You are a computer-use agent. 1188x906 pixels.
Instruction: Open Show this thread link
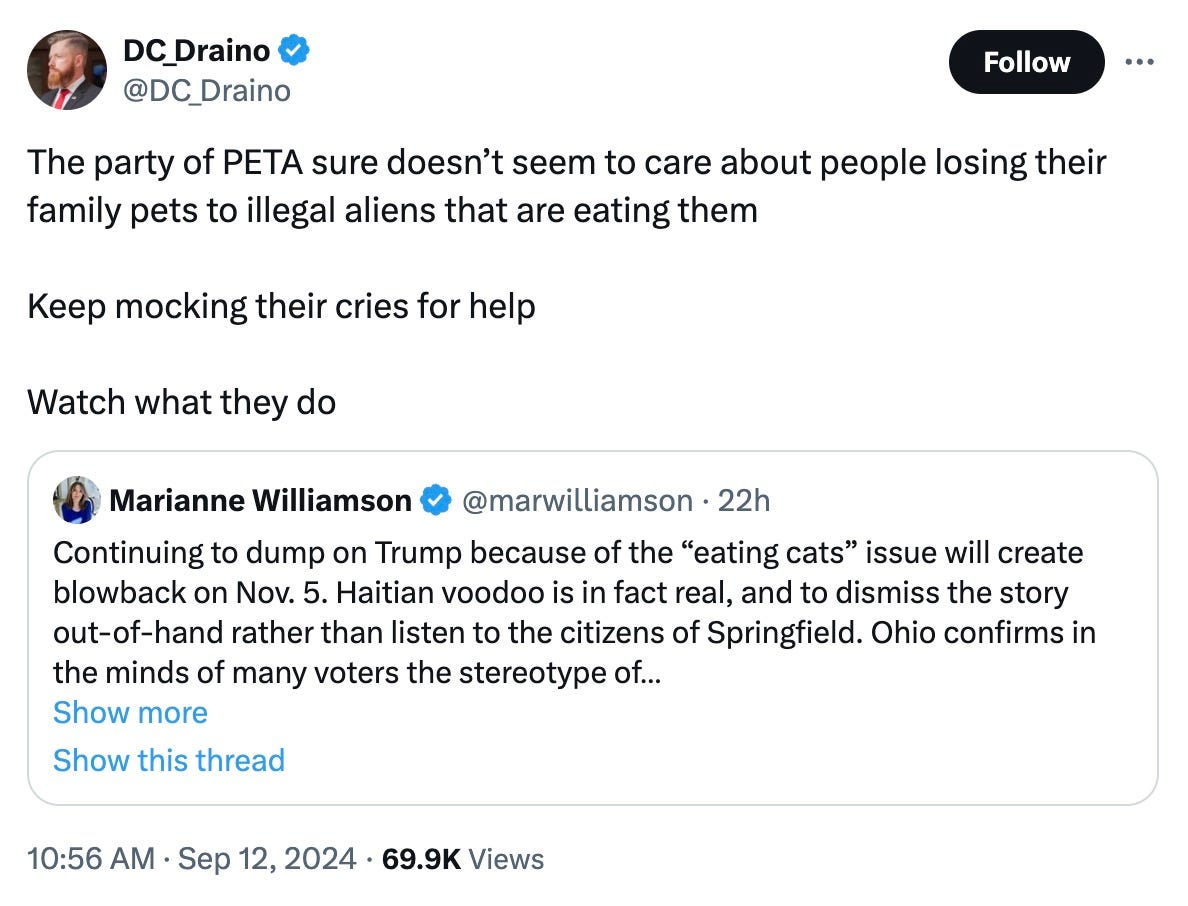coord(168,760)
